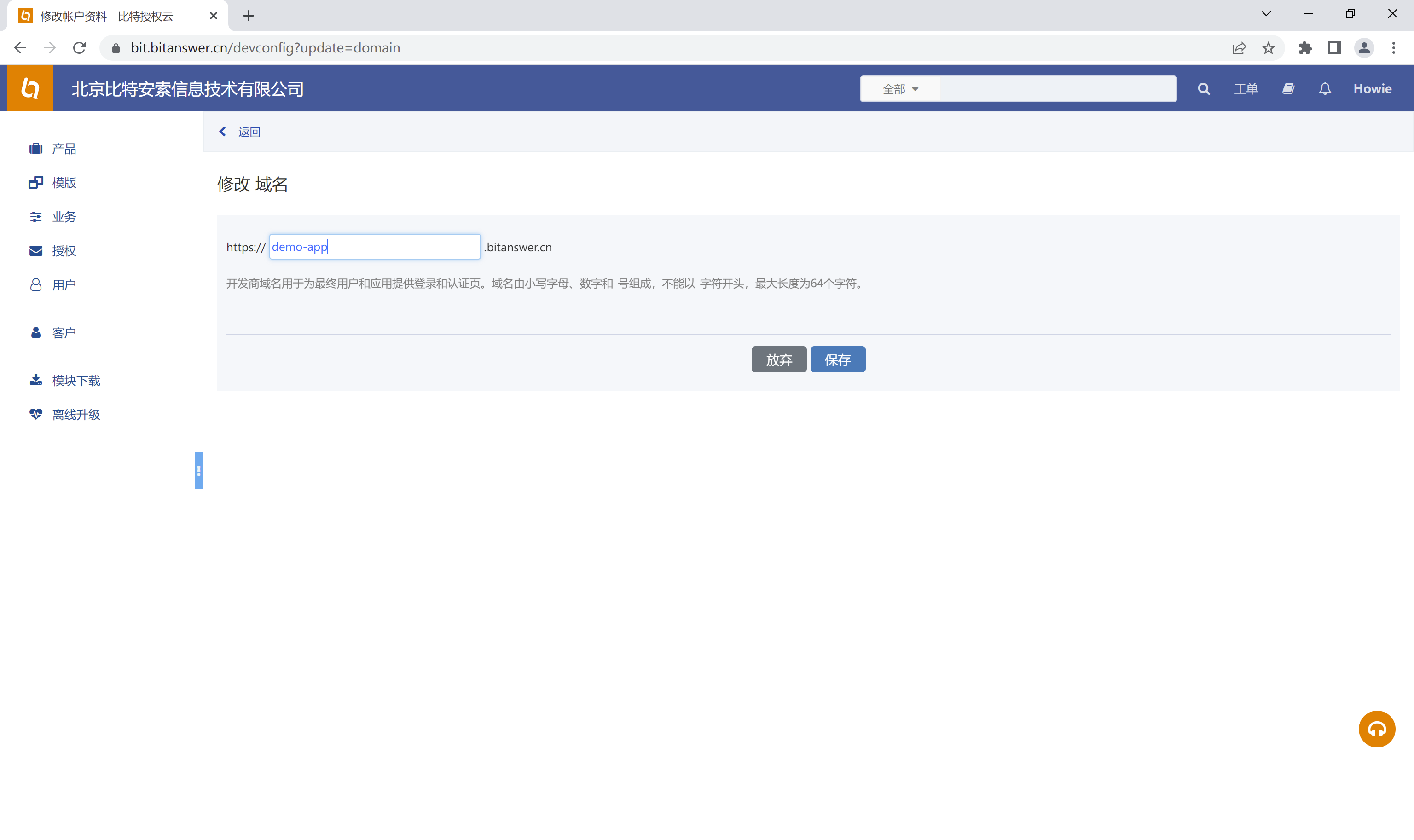Open browser extensions puzzle icon
Viewport: 1414px width, 840px height.
[1305, 48]
